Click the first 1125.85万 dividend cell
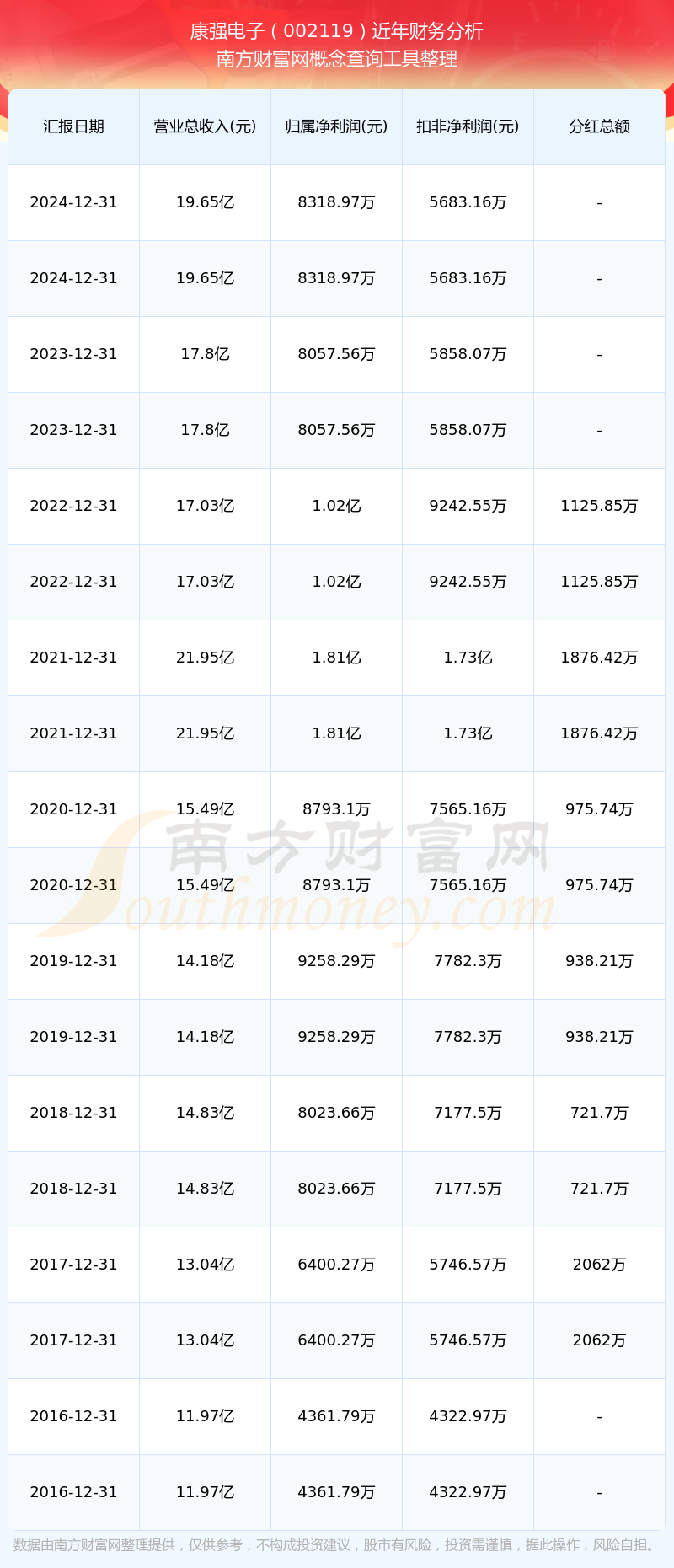This screenshot has width=674, height=1568. pos(599,506)
